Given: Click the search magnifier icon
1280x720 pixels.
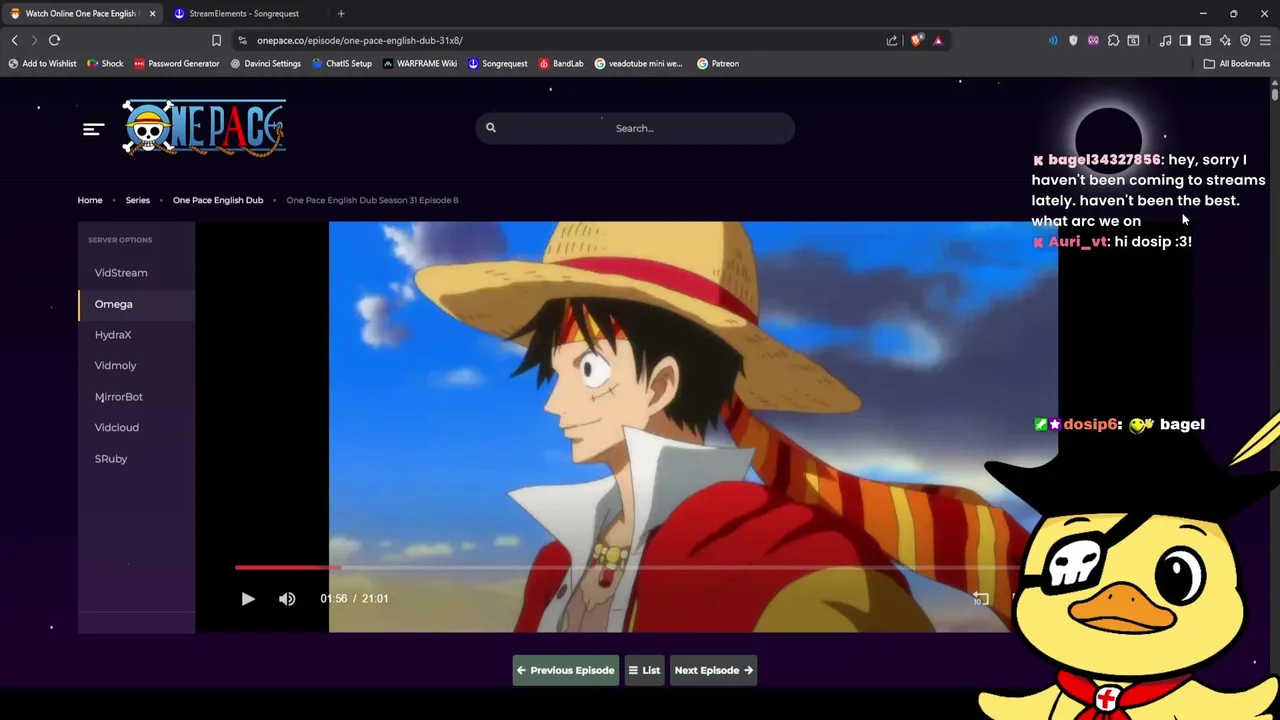Looking at the screenshot, I should [x=491, y=128].
